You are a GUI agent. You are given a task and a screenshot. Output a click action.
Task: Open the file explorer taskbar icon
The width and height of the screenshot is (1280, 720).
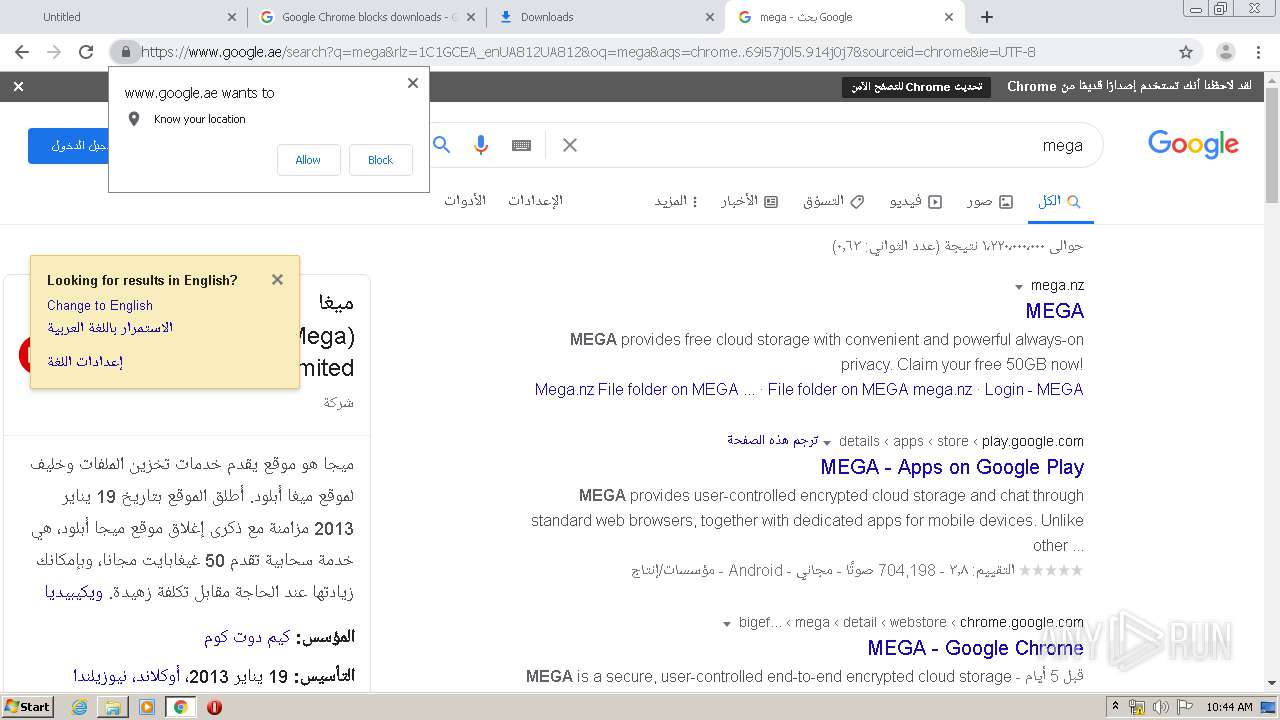coord(113,707)
